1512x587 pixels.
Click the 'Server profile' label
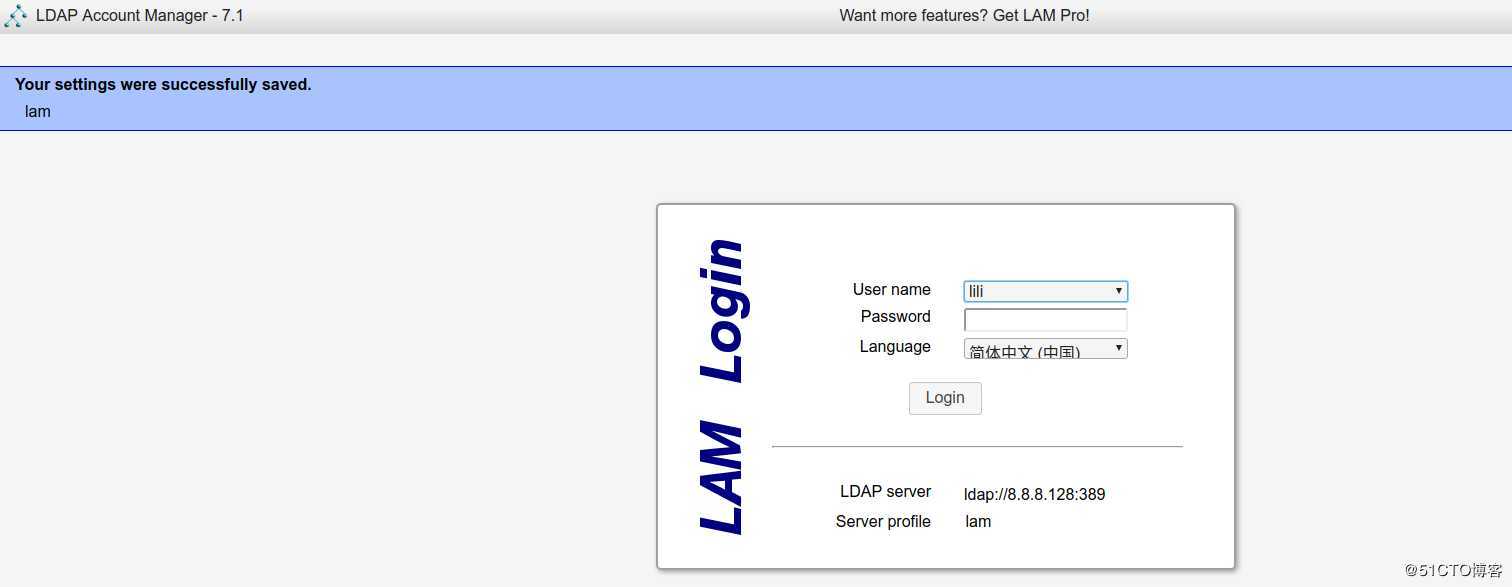(x=883, y=521)
